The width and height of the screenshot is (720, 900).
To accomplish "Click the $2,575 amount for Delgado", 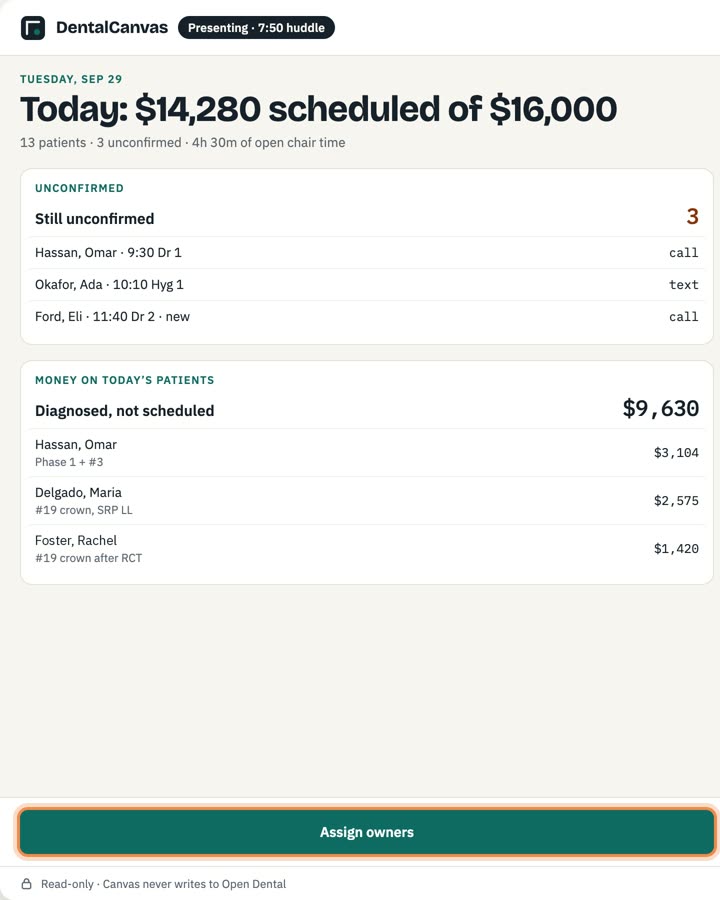I will (x=676, y=501).
